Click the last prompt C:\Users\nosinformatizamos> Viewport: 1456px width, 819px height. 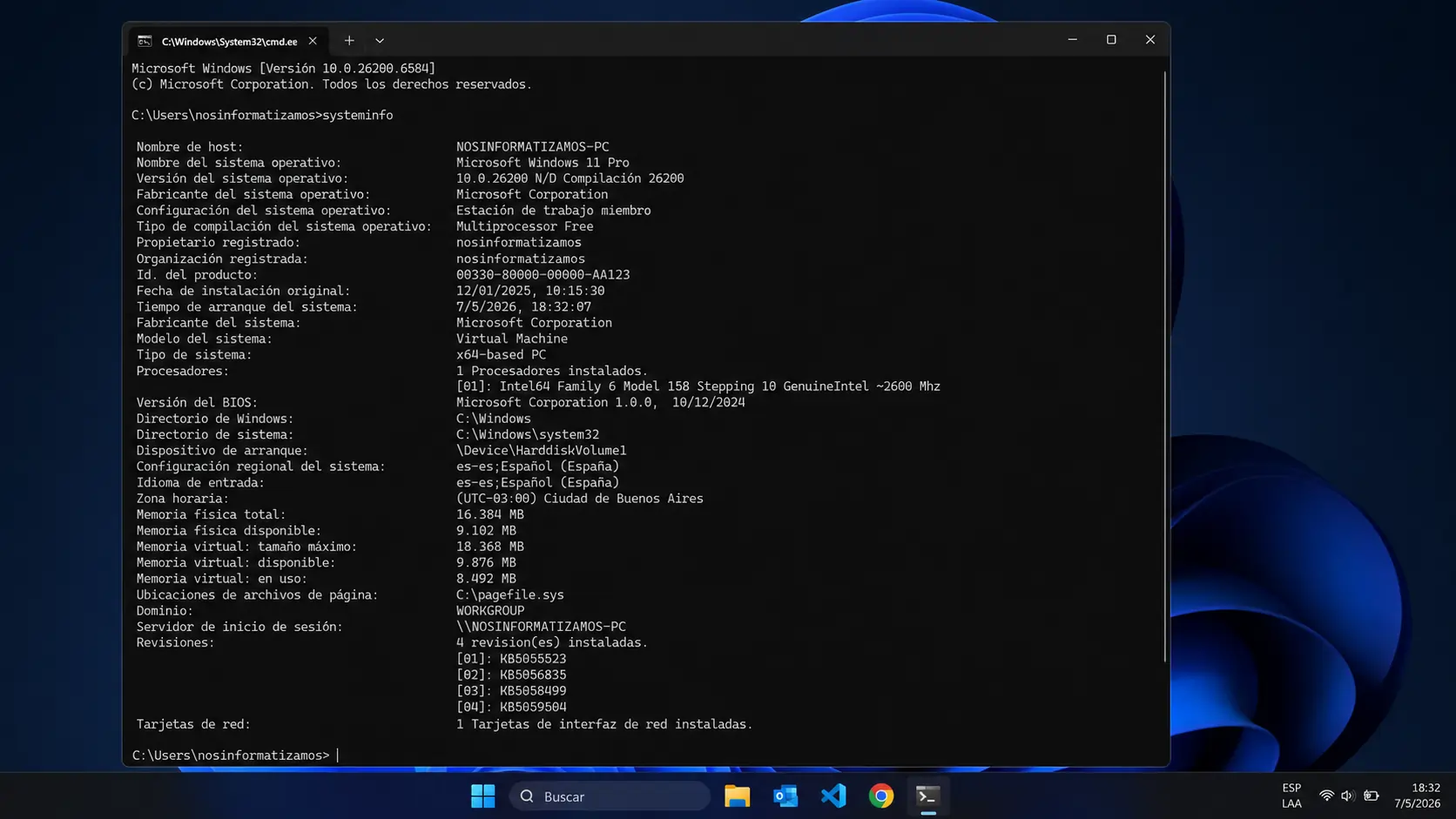coord(231,755)
